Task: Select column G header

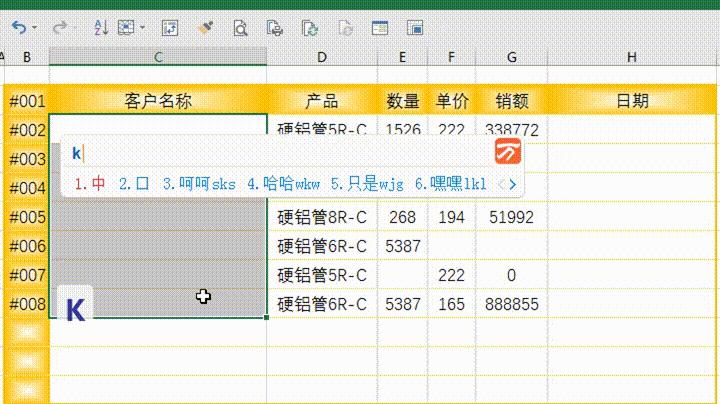Action: pyautogui.click(x=512, y=57)
